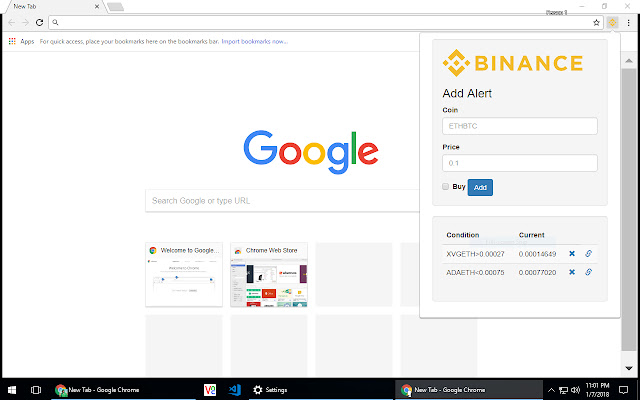Open the Apps grid icon
The image size is (640, 400).
[x=12, y=41]
